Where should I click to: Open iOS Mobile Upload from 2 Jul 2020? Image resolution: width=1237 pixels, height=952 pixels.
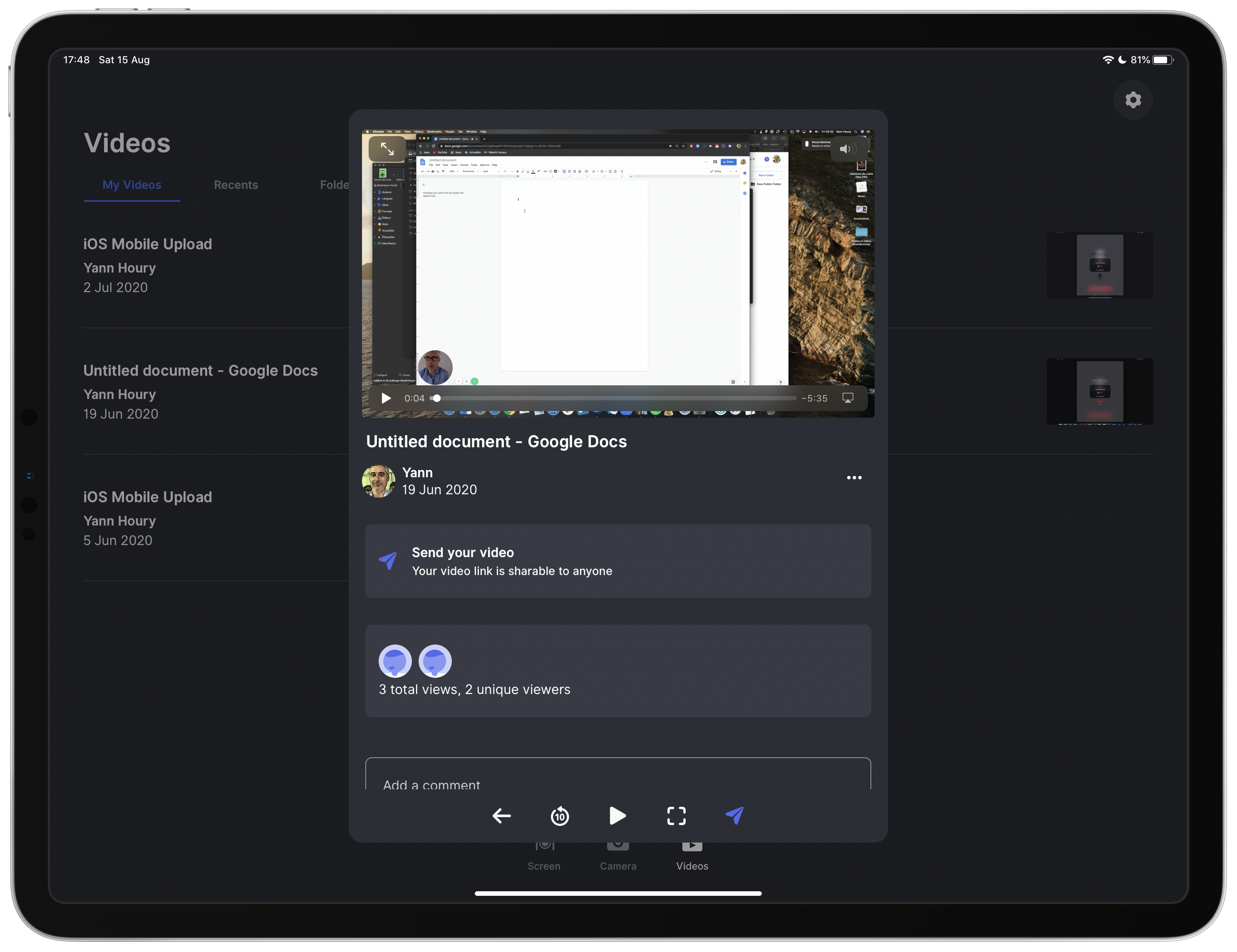point(216,265)
